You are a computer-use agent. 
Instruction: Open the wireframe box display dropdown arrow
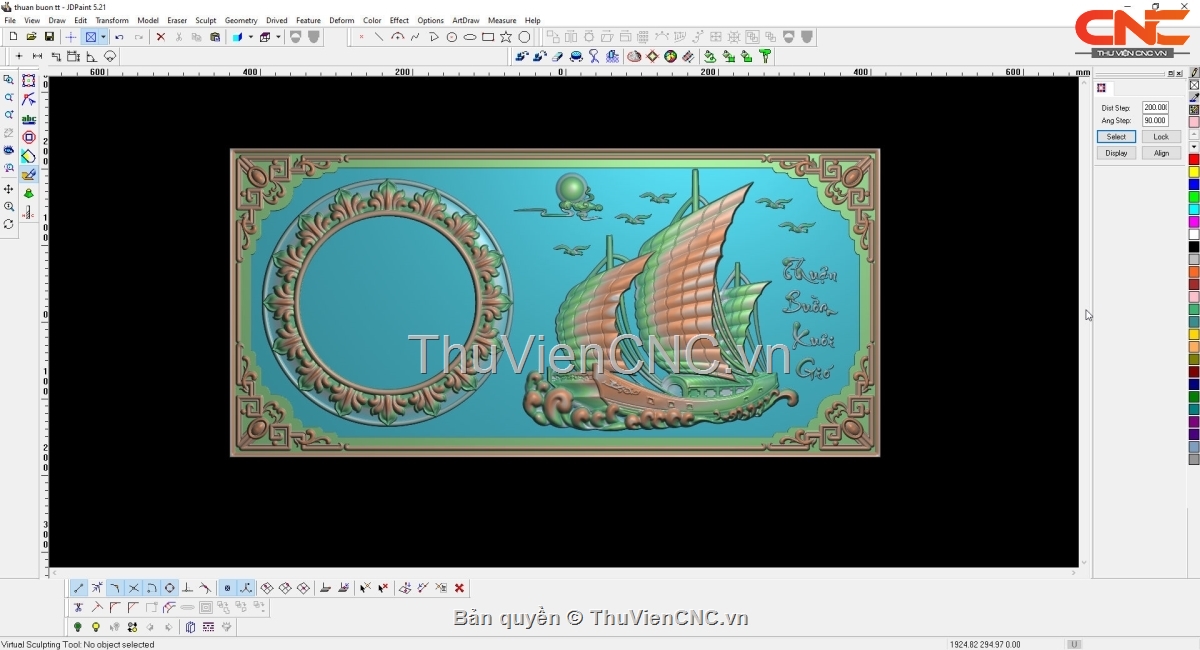pos(278,37)
